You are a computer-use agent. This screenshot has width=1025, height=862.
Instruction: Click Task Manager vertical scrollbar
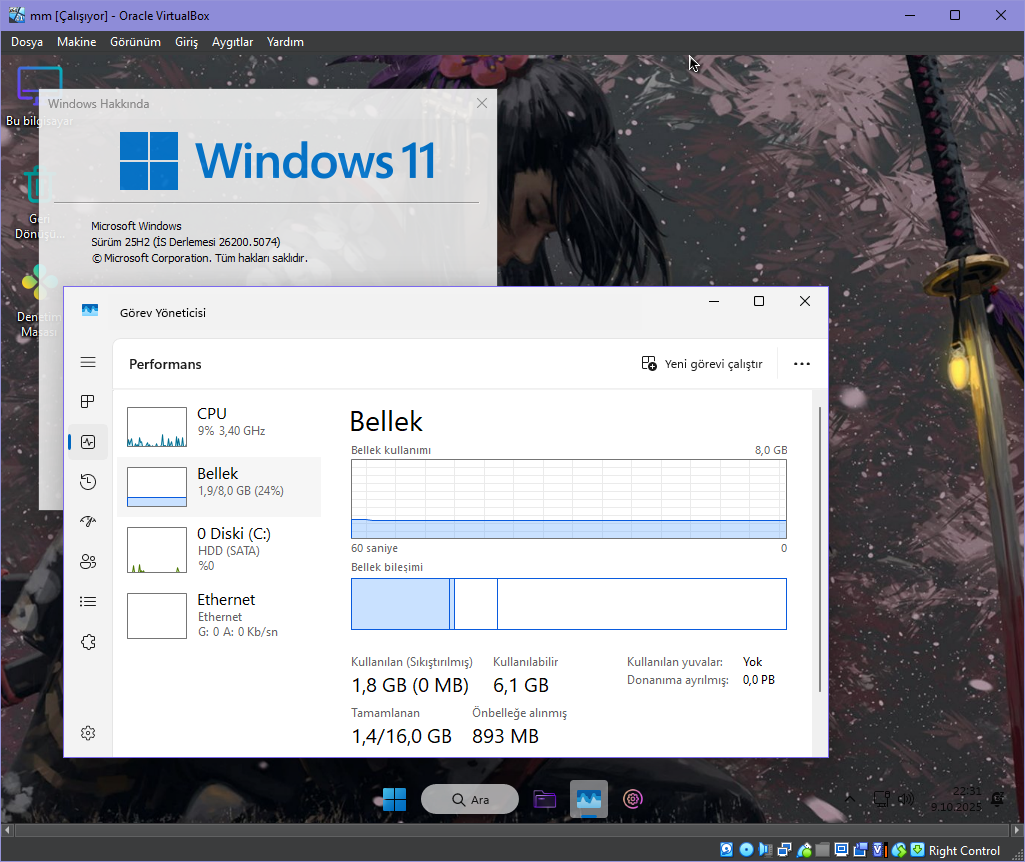point(820,549)
